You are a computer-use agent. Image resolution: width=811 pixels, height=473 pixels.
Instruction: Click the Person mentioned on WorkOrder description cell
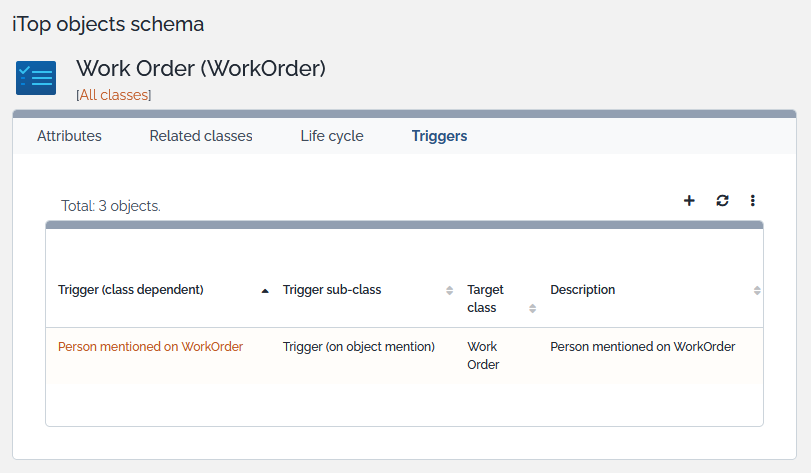(x=642, y=347)
